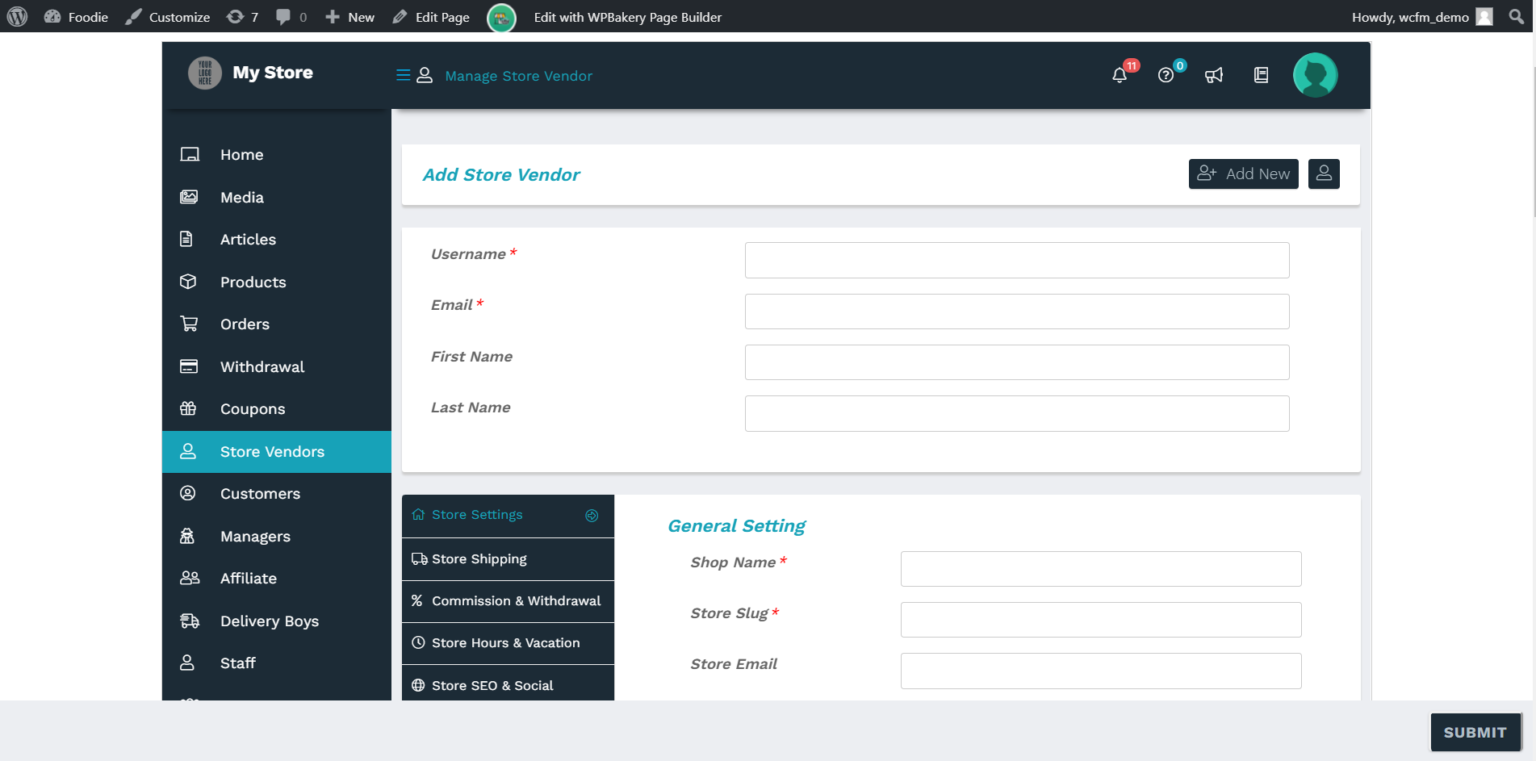Click the round WPBakery avatar icon

501,17
